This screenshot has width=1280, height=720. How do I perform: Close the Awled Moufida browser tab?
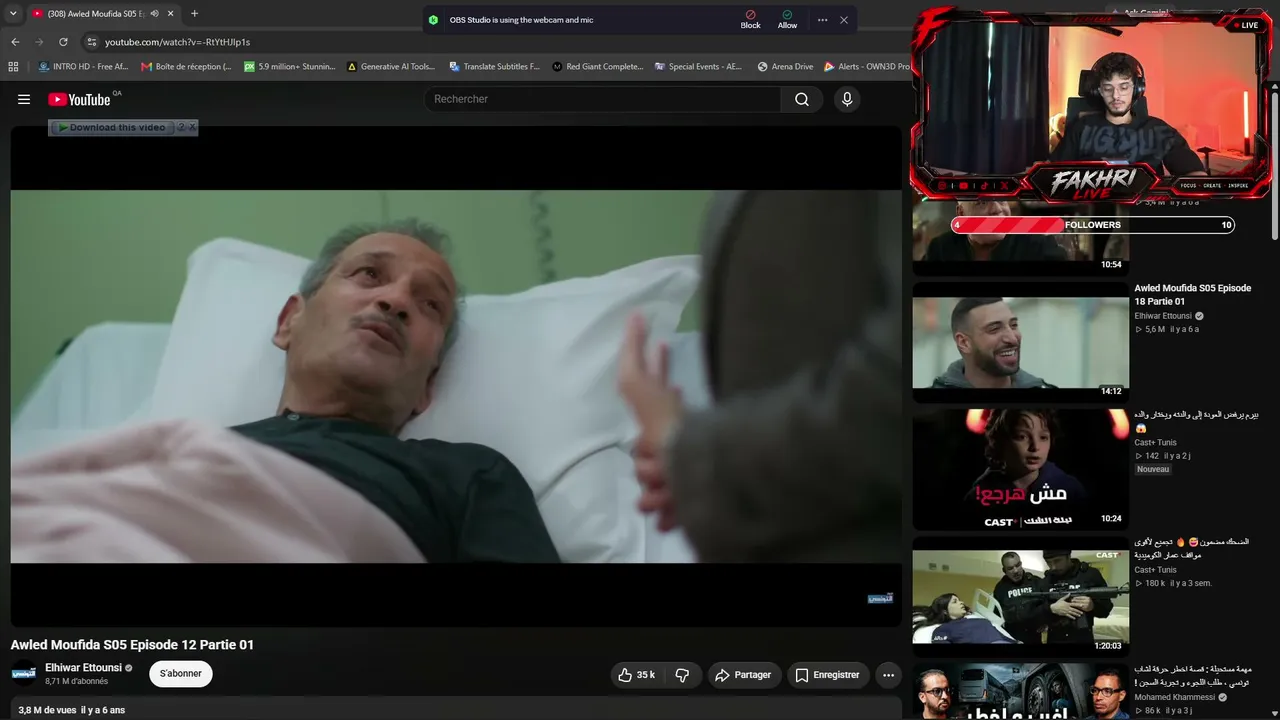coord(170,14)
